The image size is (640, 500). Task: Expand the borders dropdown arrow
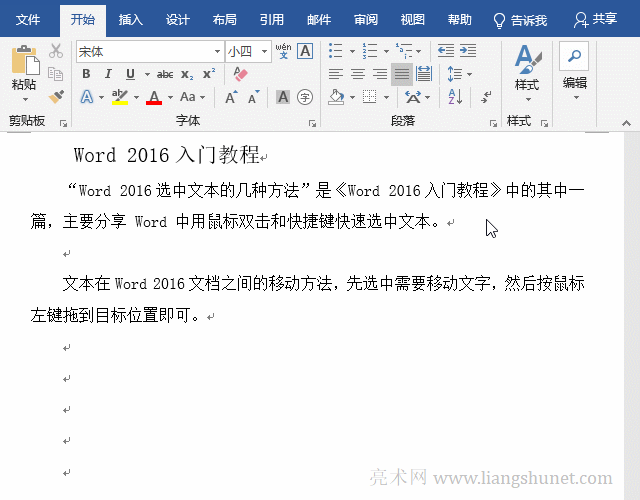pyautogui.click(x=386, y=98)
